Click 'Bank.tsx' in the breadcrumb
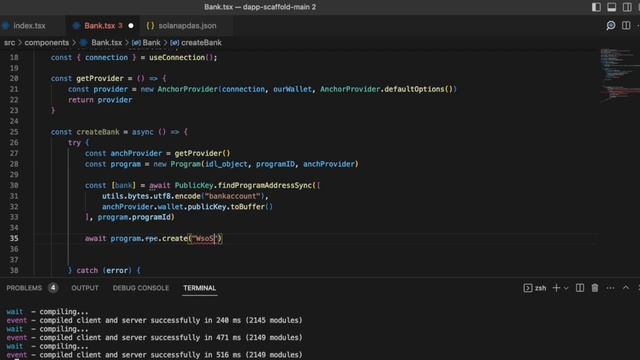The height and width of the screenshot is (360, 640). pyautogui.click(x=107, y=42)
